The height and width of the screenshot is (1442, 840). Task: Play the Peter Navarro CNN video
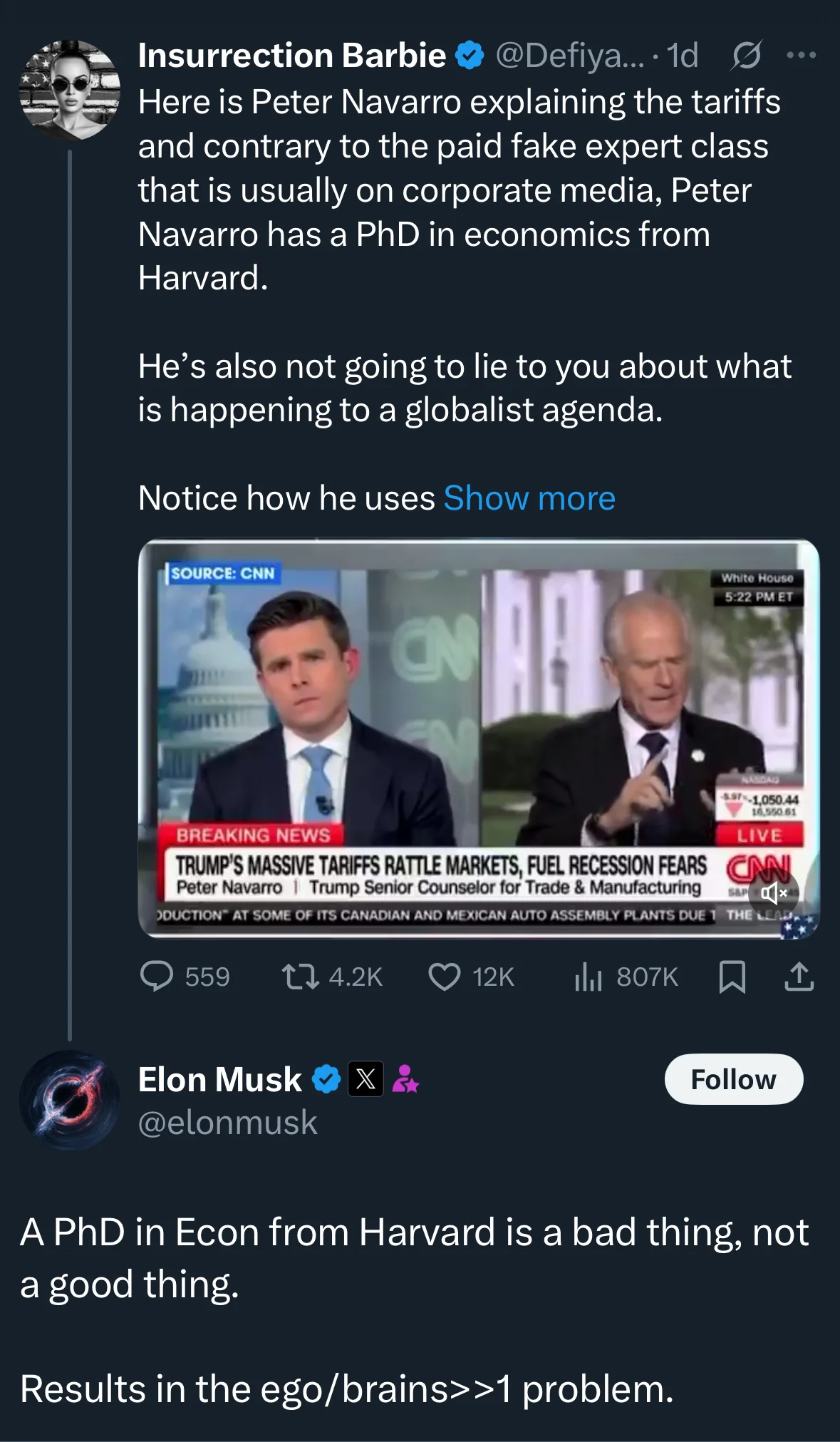(x=479, y=738)
